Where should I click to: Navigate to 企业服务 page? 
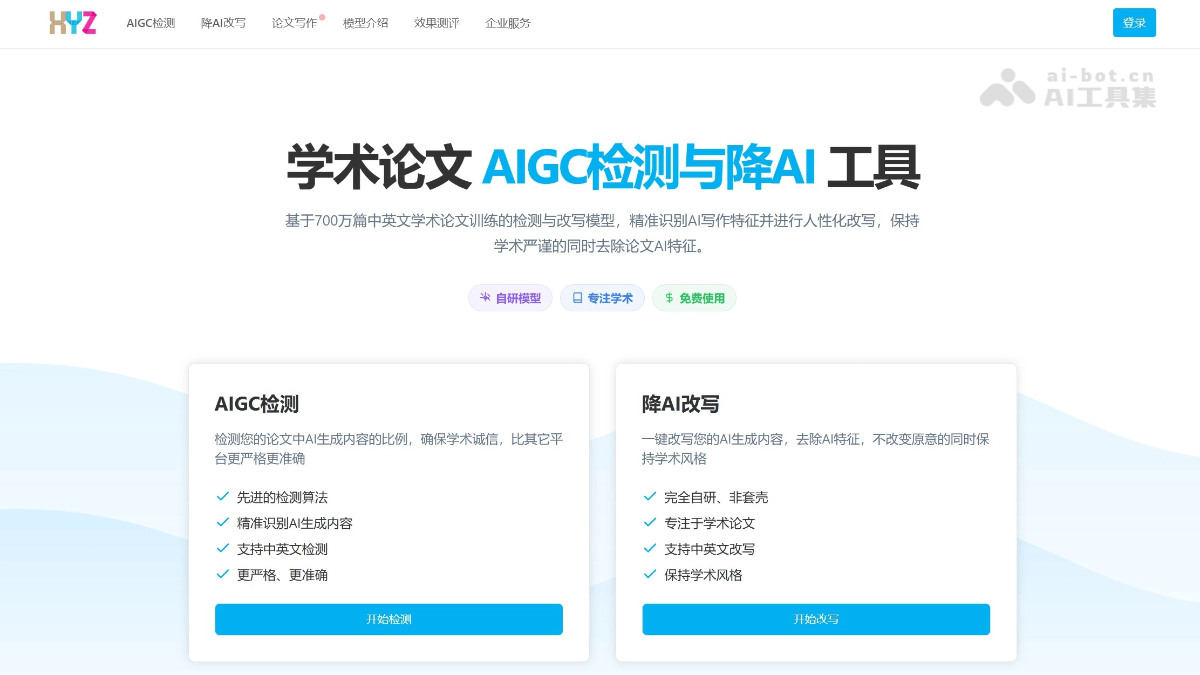[508, 23]
